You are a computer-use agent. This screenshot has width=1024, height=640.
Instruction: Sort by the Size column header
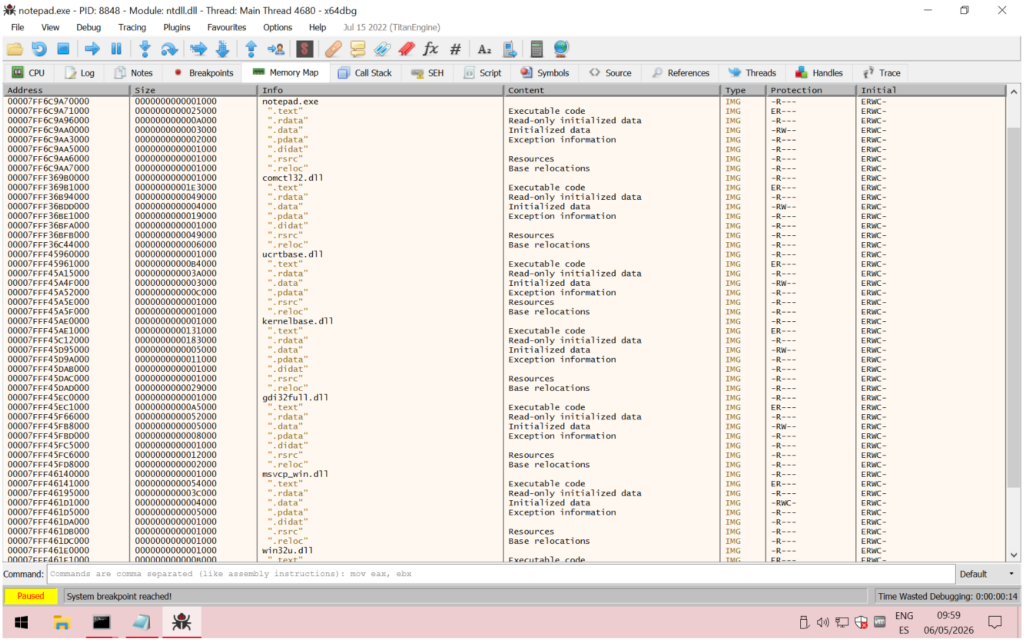(x=194, y=90)
